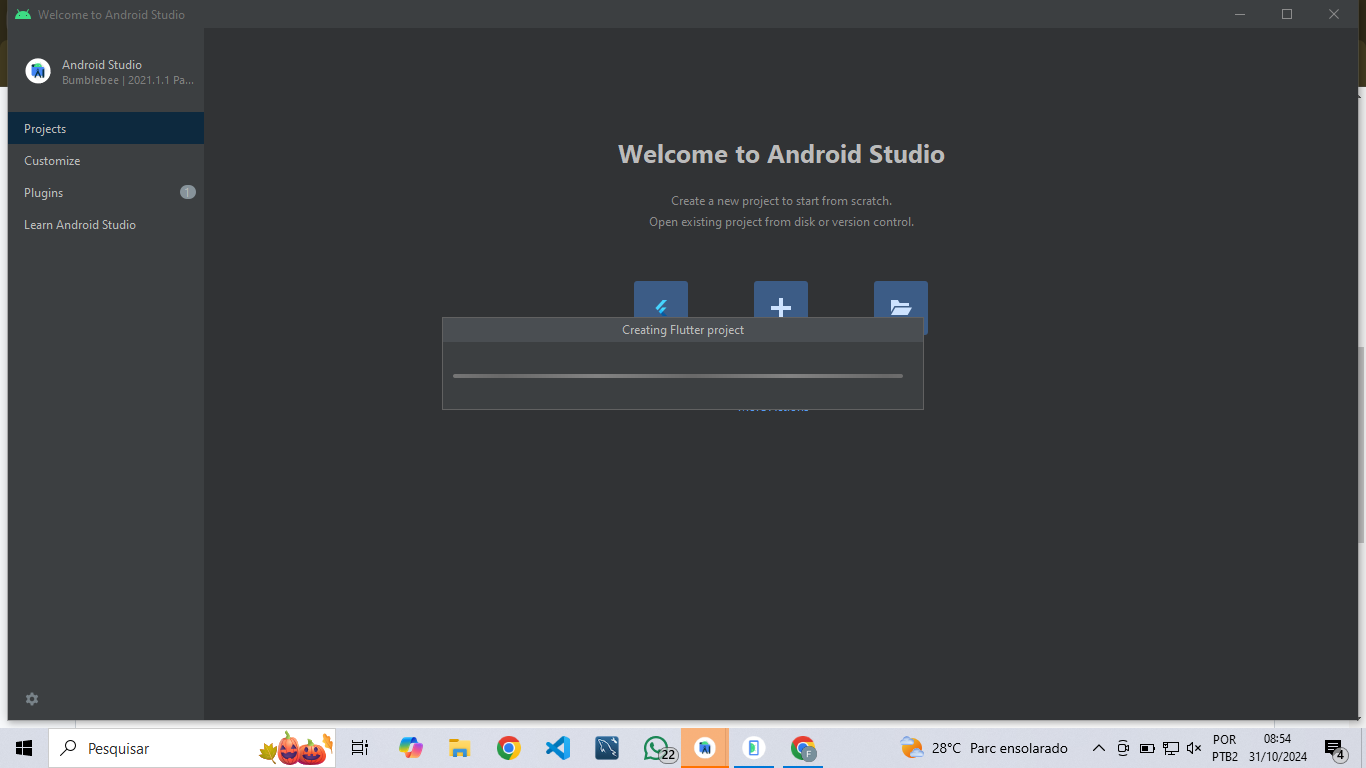The image size is (1366, 768).
Task: Click the Android Studio name in sidebar header
Action: click(102, 64)
